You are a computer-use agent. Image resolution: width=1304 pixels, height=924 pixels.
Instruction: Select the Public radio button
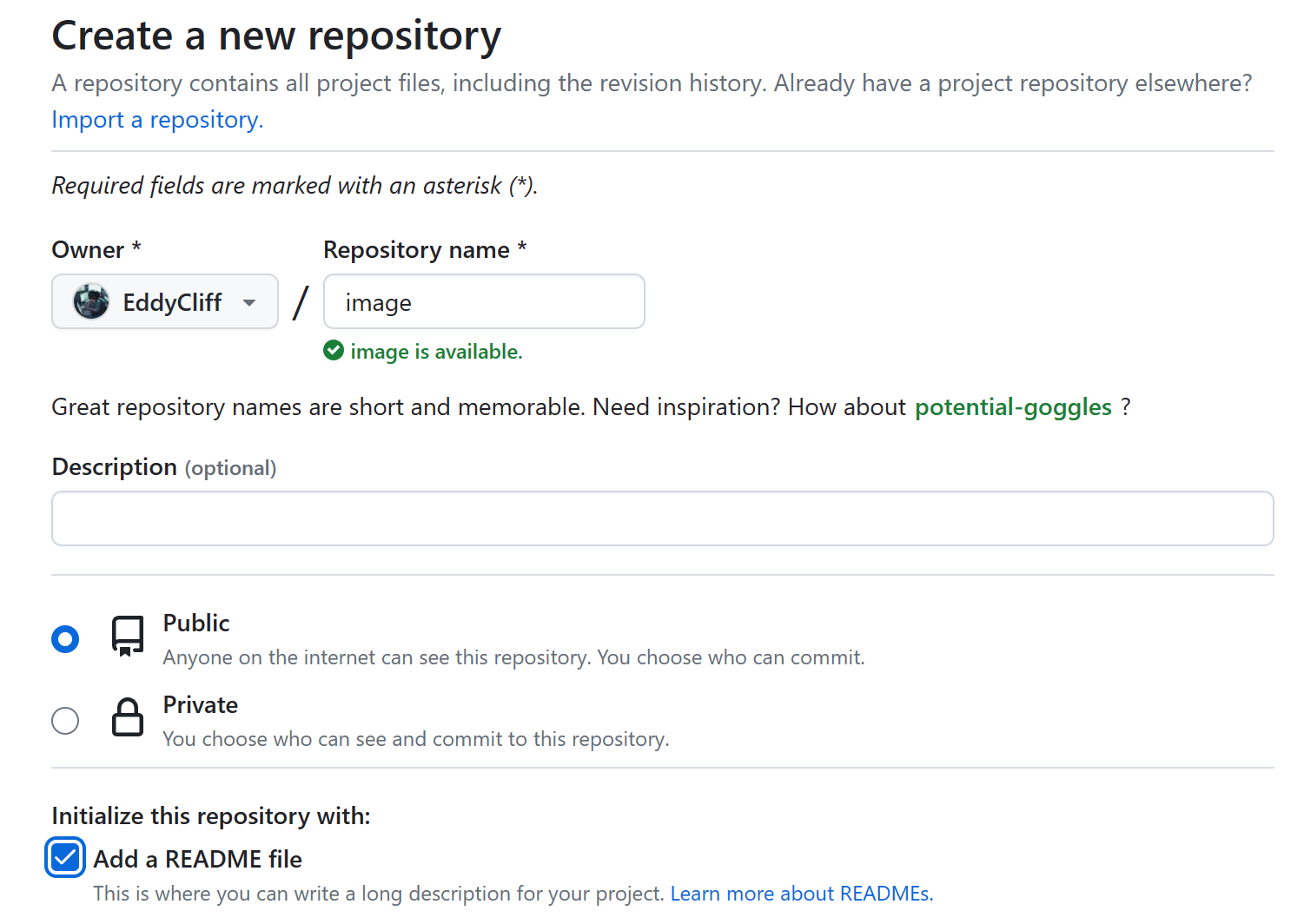(x=65, y=638)
